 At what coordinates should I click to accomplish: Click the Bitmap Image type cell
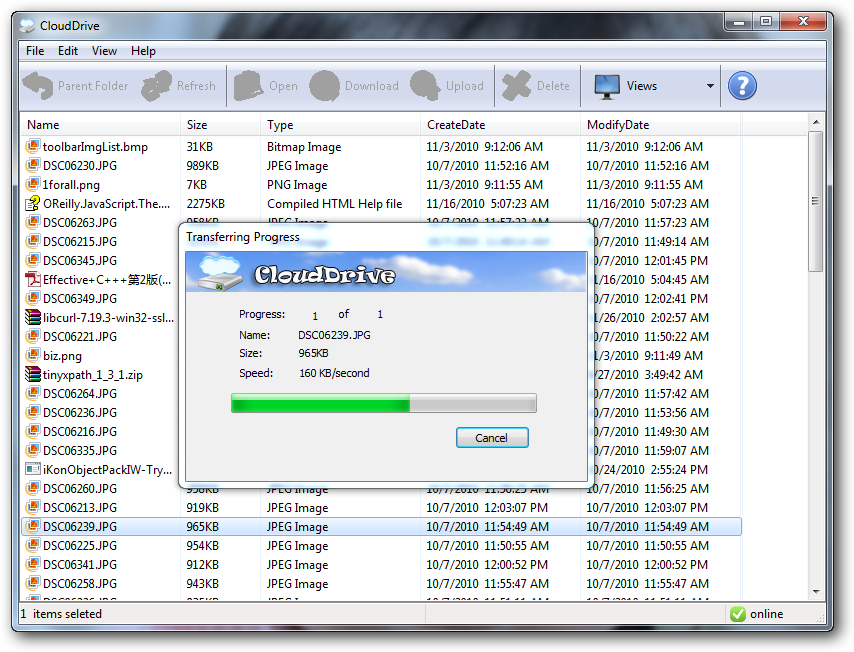[304, 147]
